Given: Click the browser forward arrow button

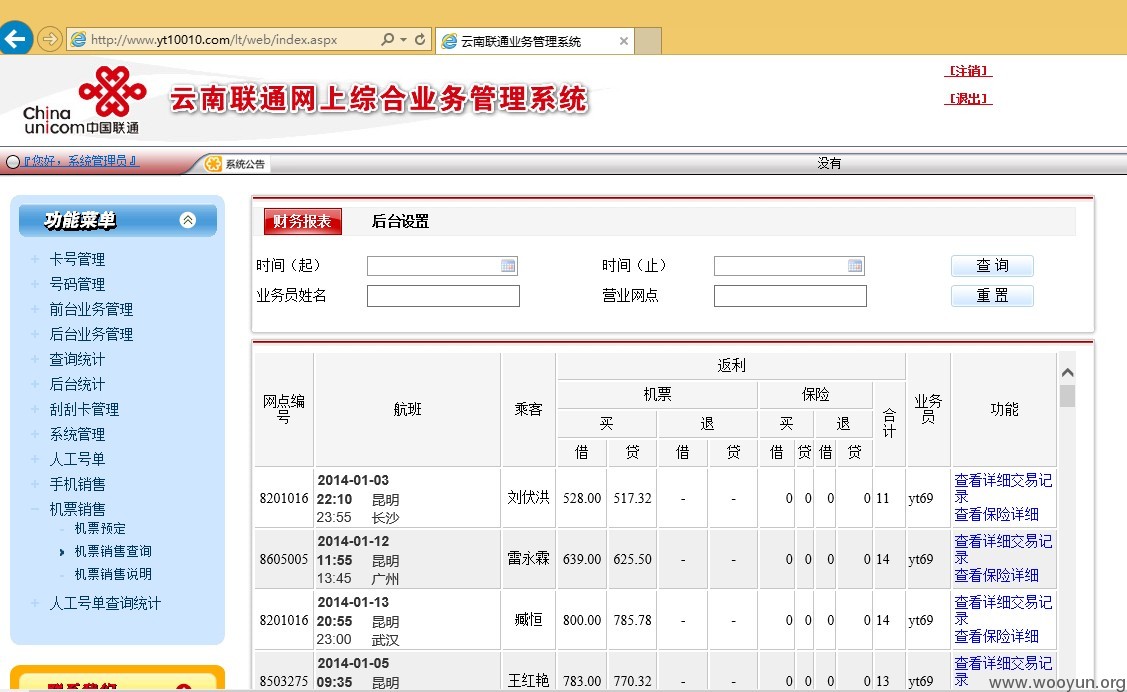Looking at the screenshot, I should 50,39.
